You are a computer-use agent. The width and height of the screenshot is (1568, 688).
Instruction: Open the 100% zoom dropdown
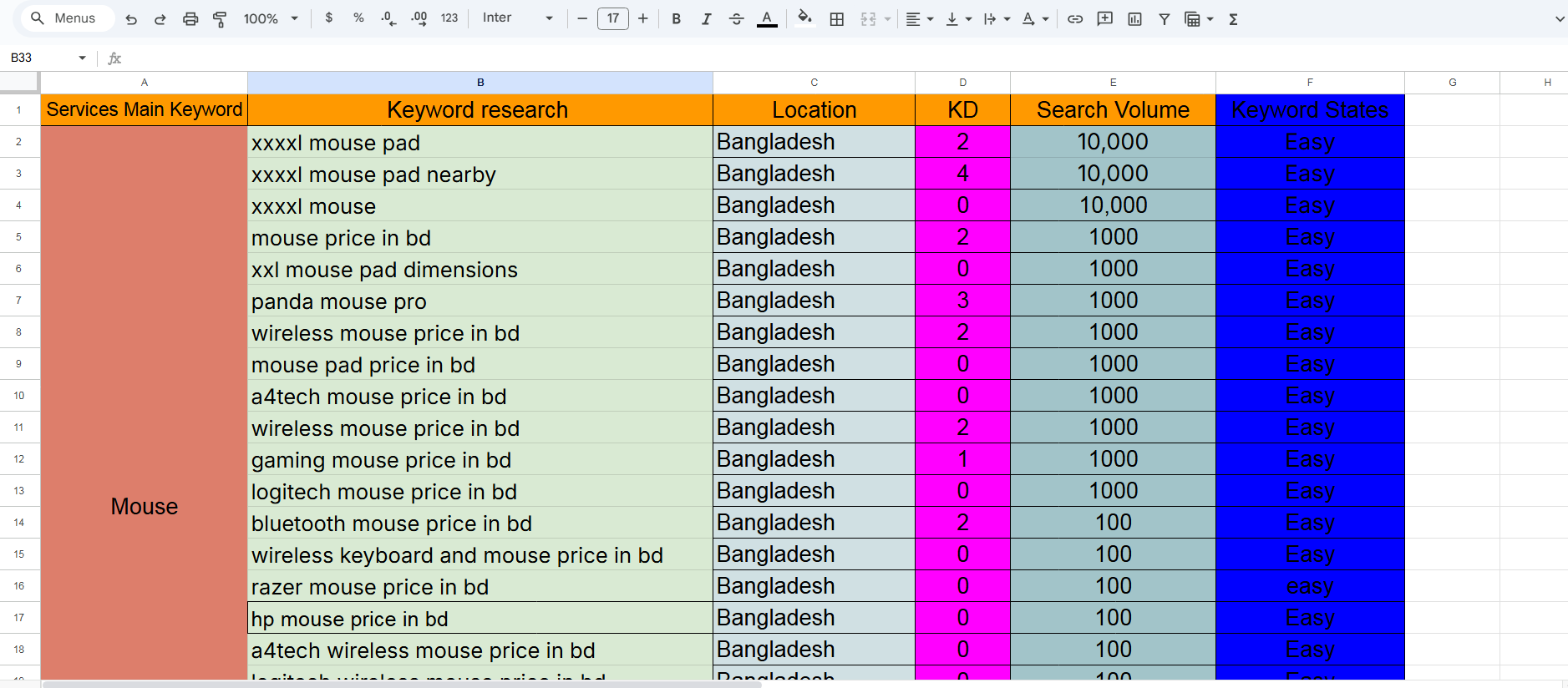click(x=271, y=19)
